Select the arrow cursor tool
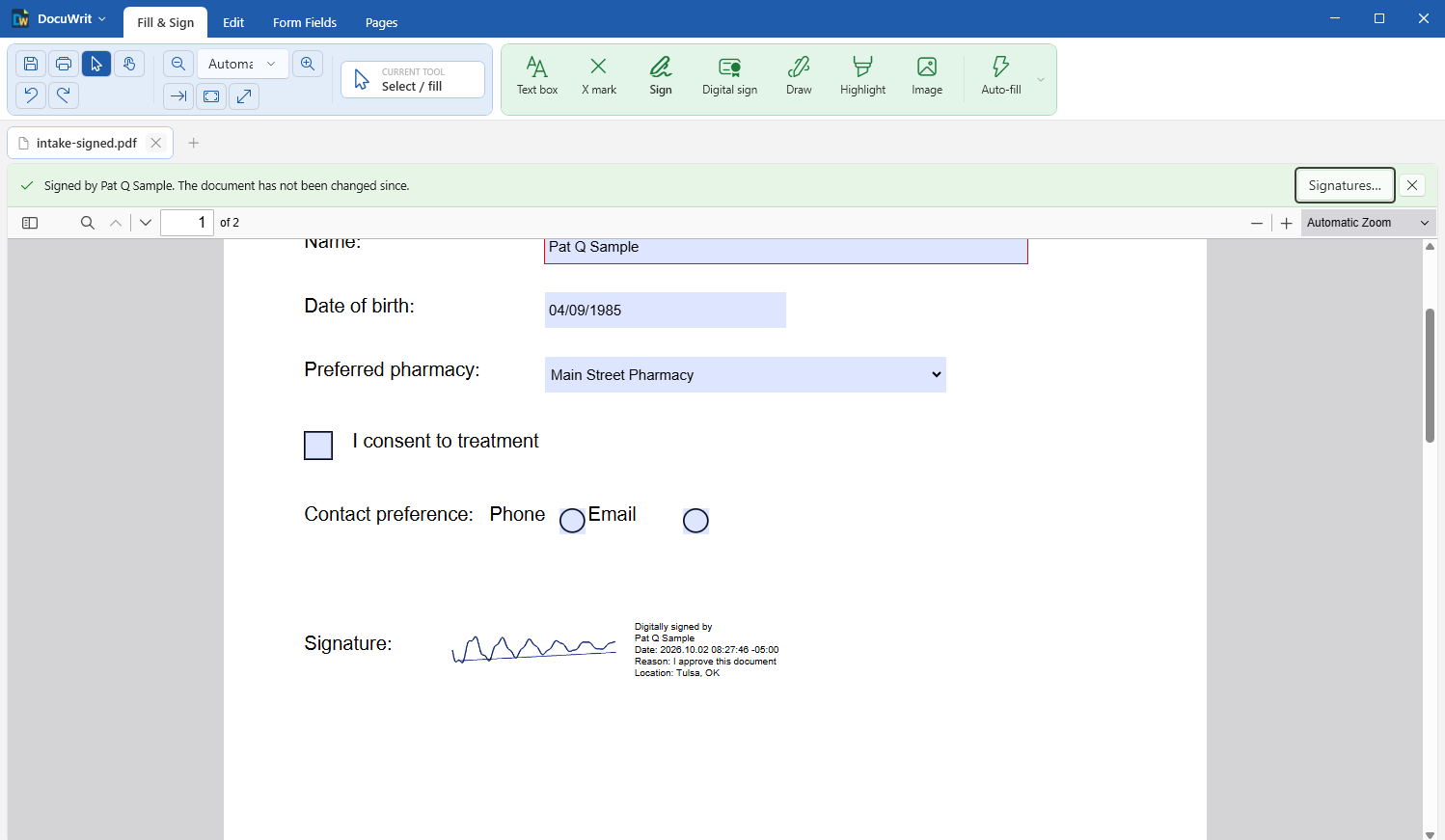 [x=96, y=64]
